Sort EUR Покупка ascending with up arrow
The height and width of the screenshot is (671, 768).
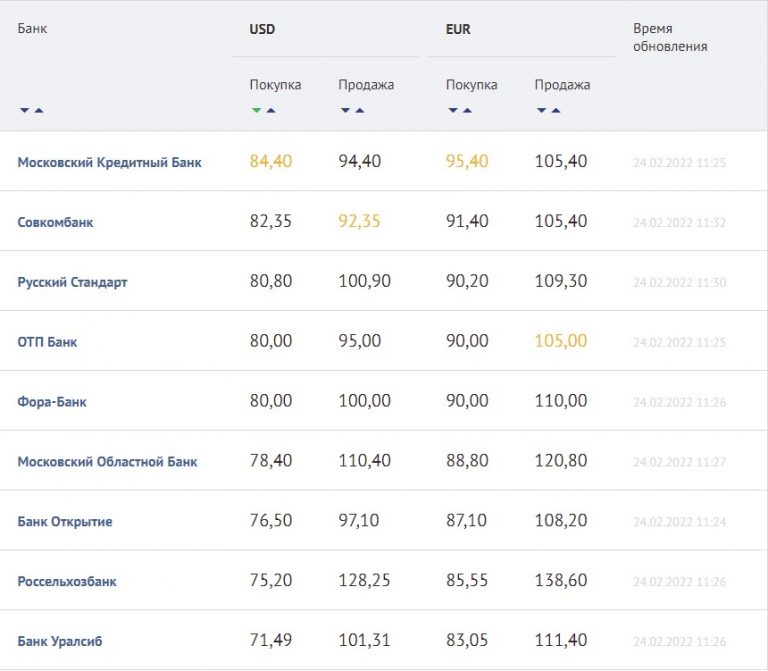tap(468, 110)
